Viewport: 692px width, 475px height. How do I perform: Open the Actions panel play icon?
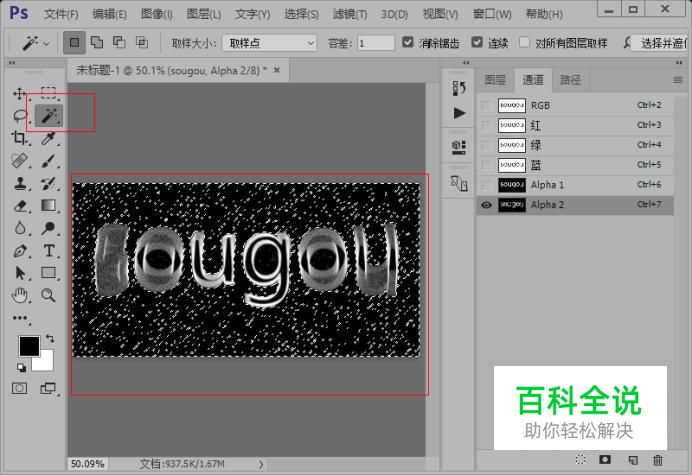pos(459,113)
